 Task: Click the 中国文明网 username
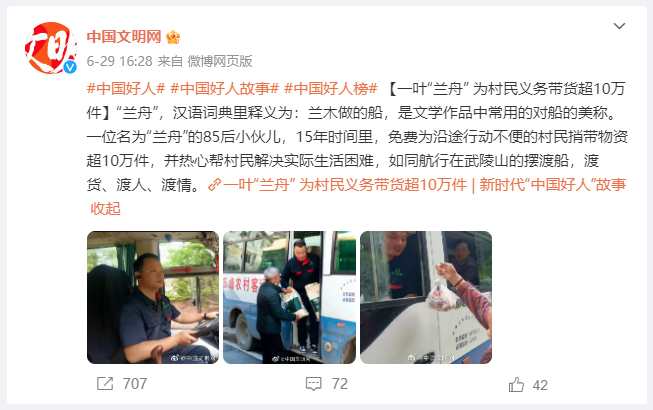[124, 37]
